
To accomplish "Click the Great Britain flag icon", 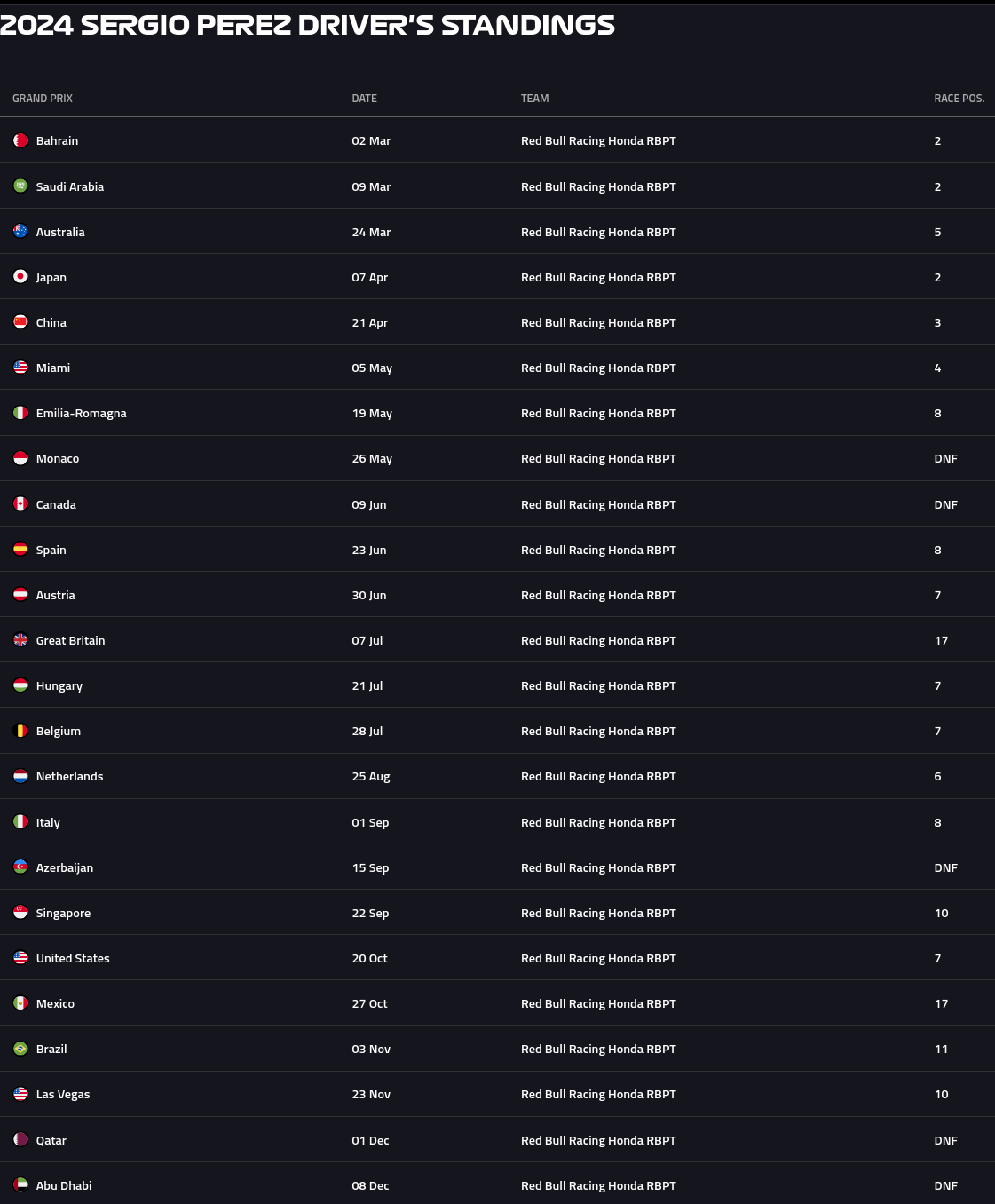I will click(20, 639).
